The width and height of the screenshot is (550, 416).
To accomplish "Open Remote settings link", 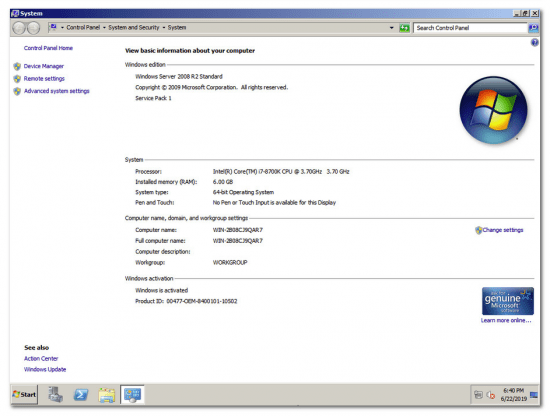I will click(44, 79).
